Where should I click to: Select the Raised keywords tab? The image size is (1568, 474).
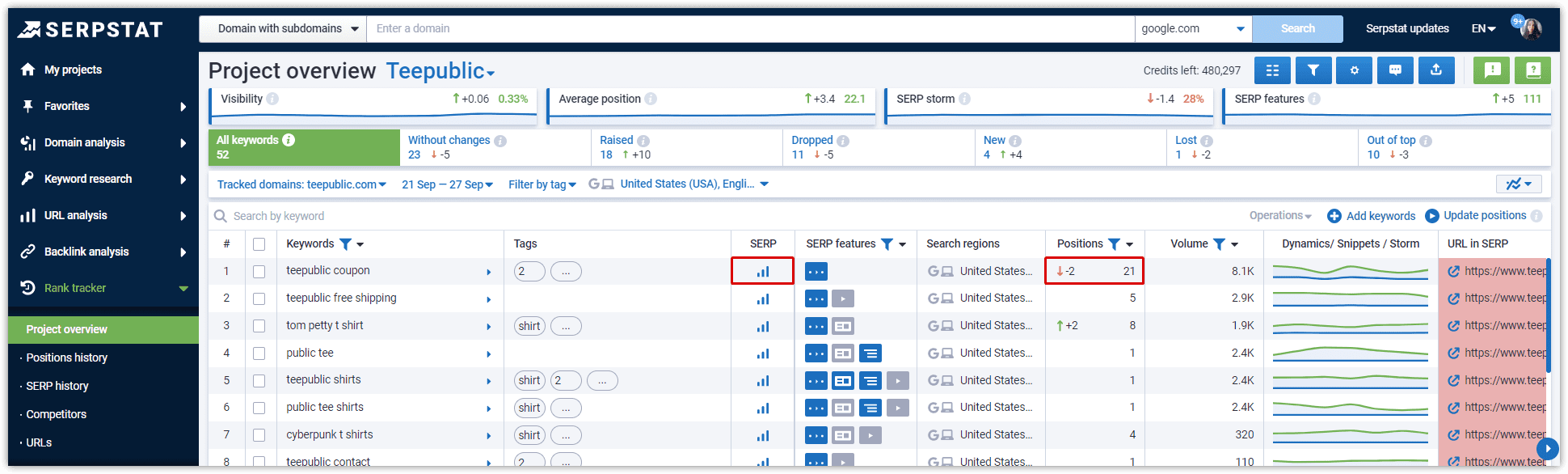pos(687,147)
